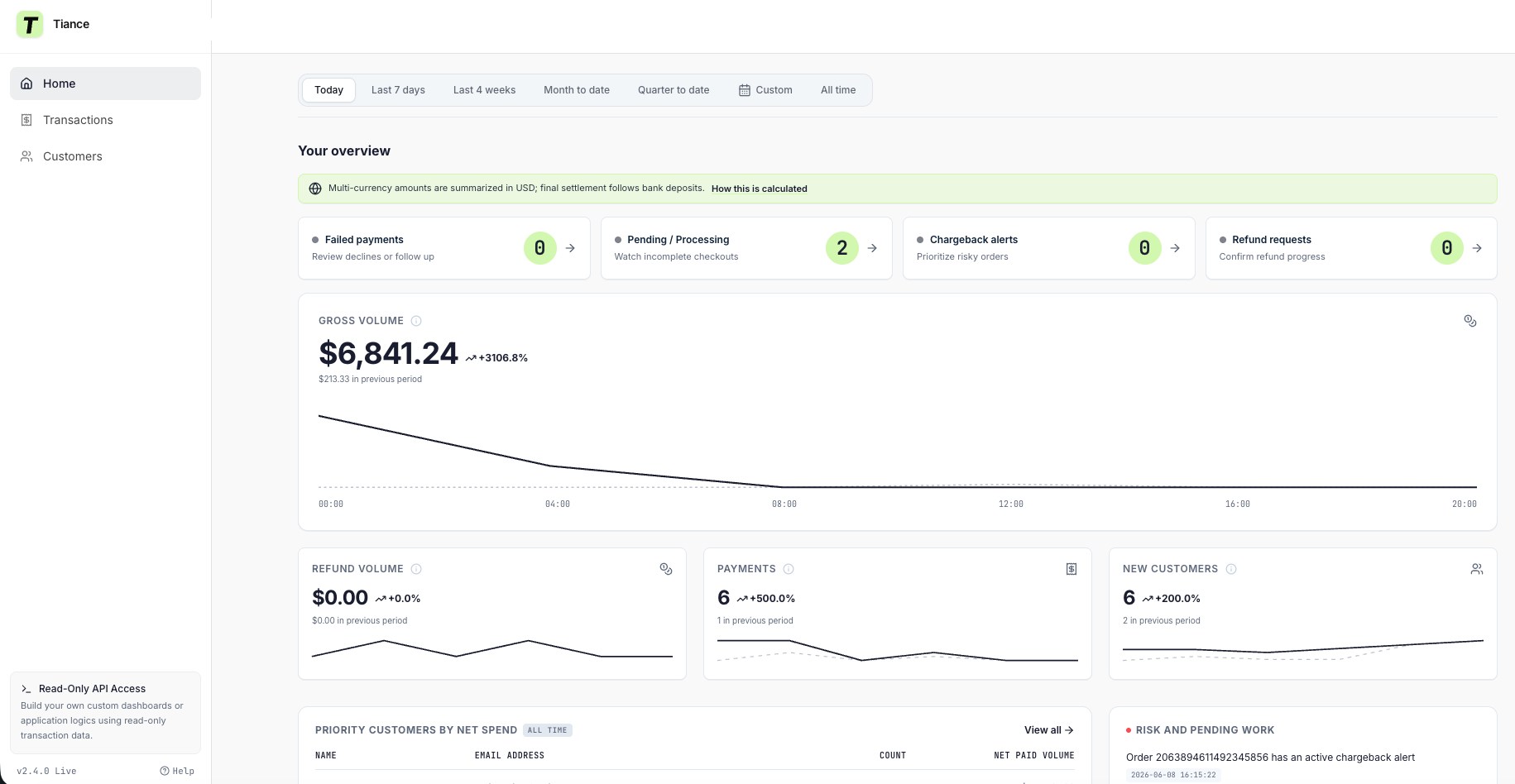The height and width of the screenshot is (784, 1515).
Task: Open the Transactions page
Action: pyautogui.click(x=105, y=120)
